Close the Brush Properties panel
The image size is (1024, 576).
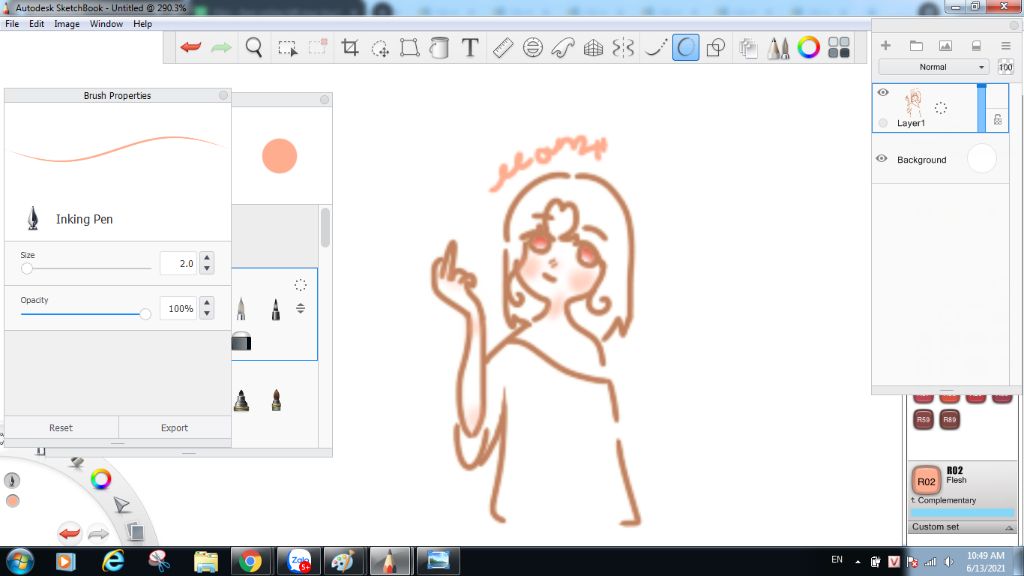tap(223, 95)
